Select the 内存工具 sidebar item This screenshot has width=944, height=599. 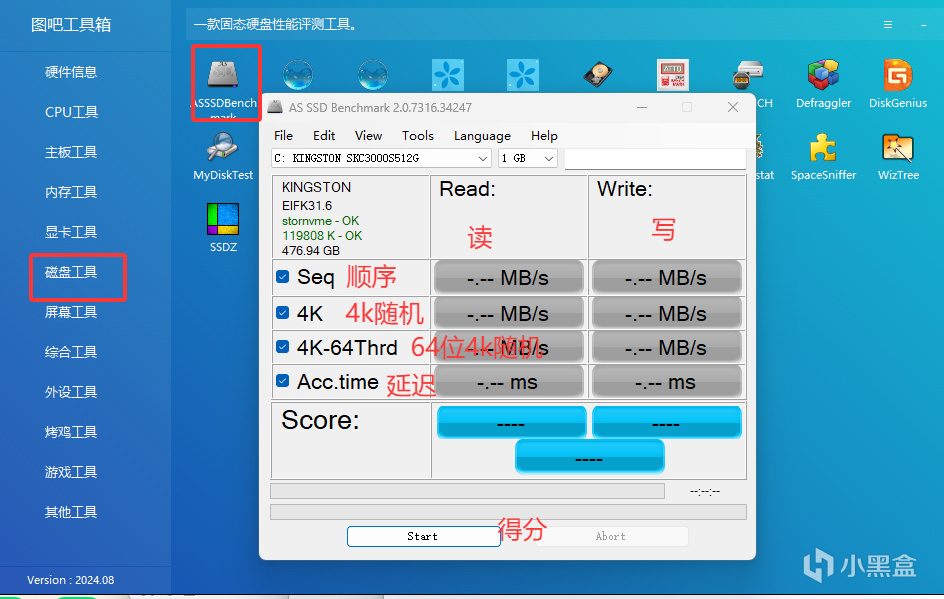click(x=71, y=192)
